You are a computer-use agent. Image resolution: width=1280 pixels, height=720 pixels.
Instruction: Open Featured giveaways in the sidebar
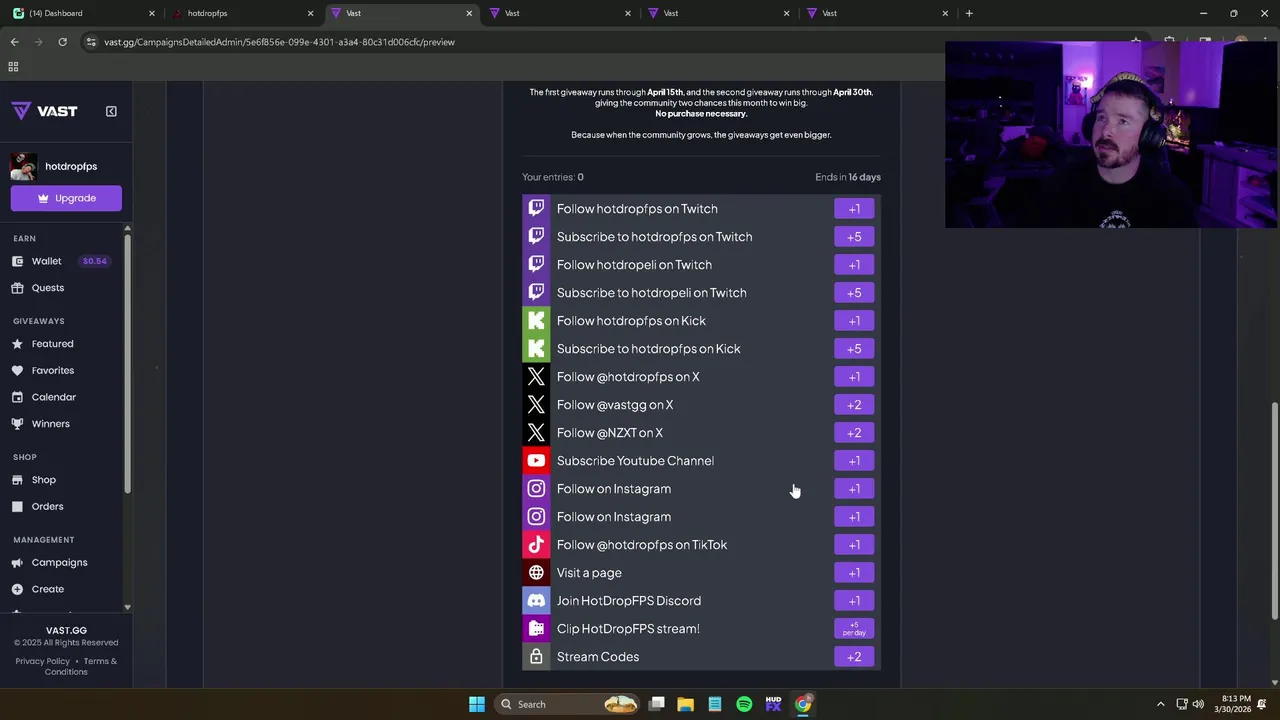pyautogui.click(x=52, y=344)
